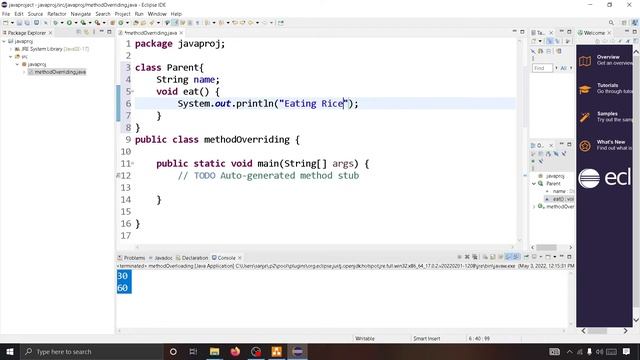Collapse the src folder node
Screen dimensions: 640x360
click(11, 57)
